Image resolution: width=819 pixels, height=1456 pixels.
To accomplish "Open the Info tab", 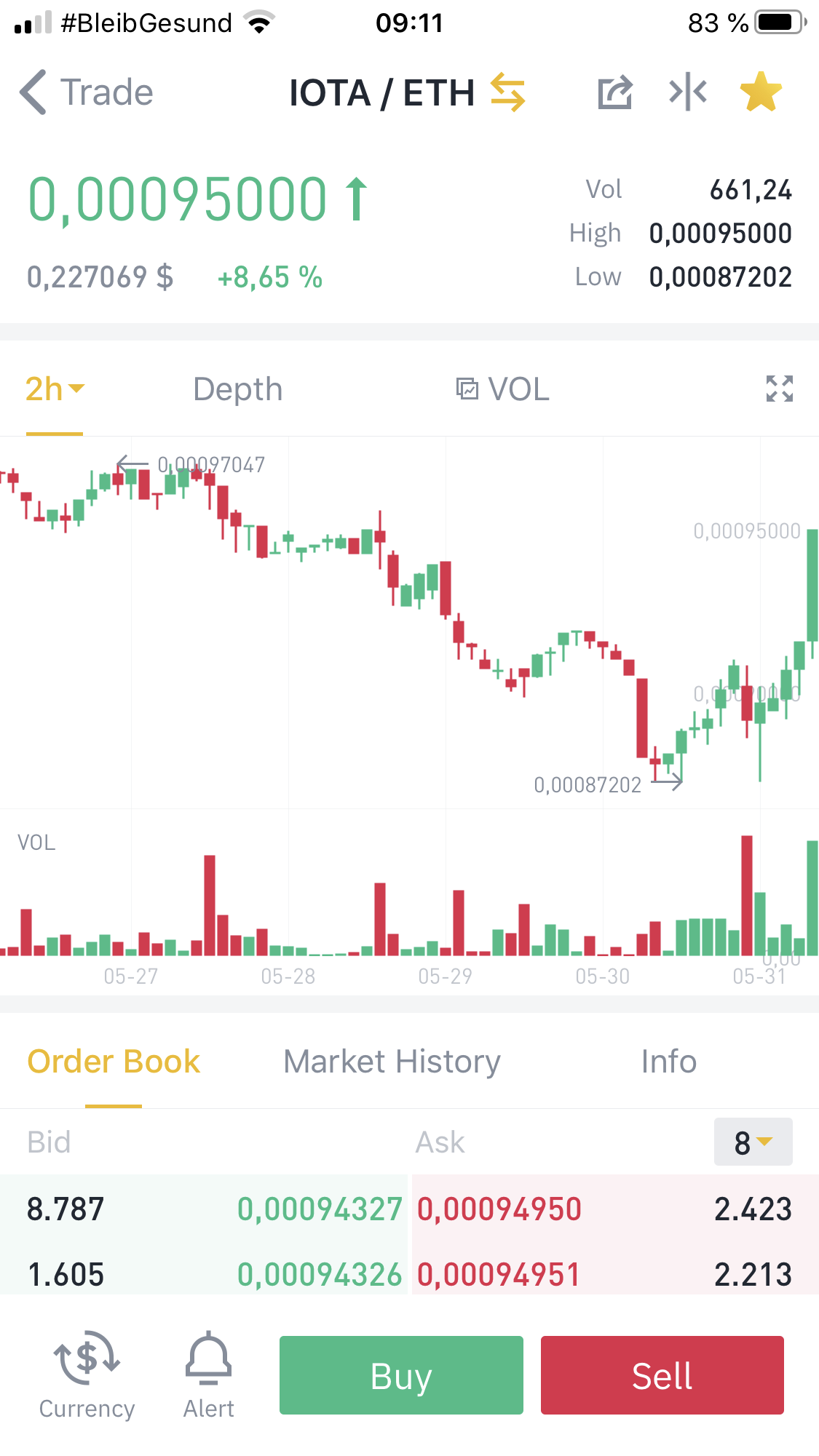I will pos(668,1062).
